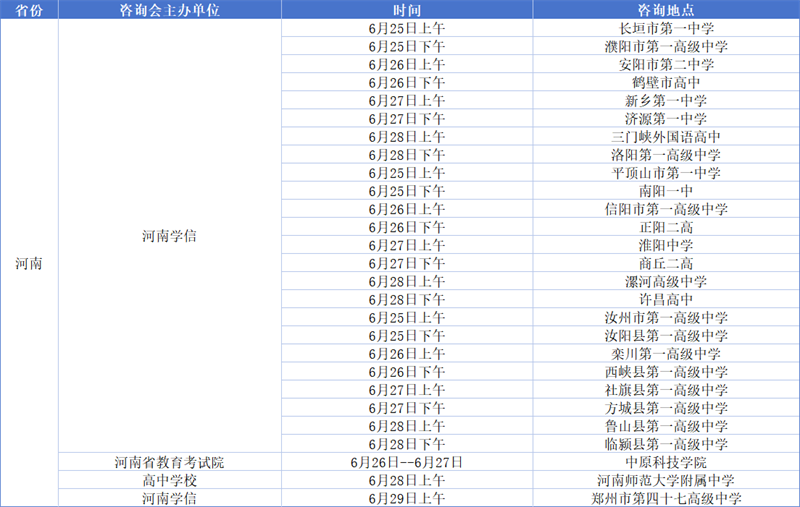
Task: Select the time cell in the 济源第一中学 row
Action: tap(407, 119)
